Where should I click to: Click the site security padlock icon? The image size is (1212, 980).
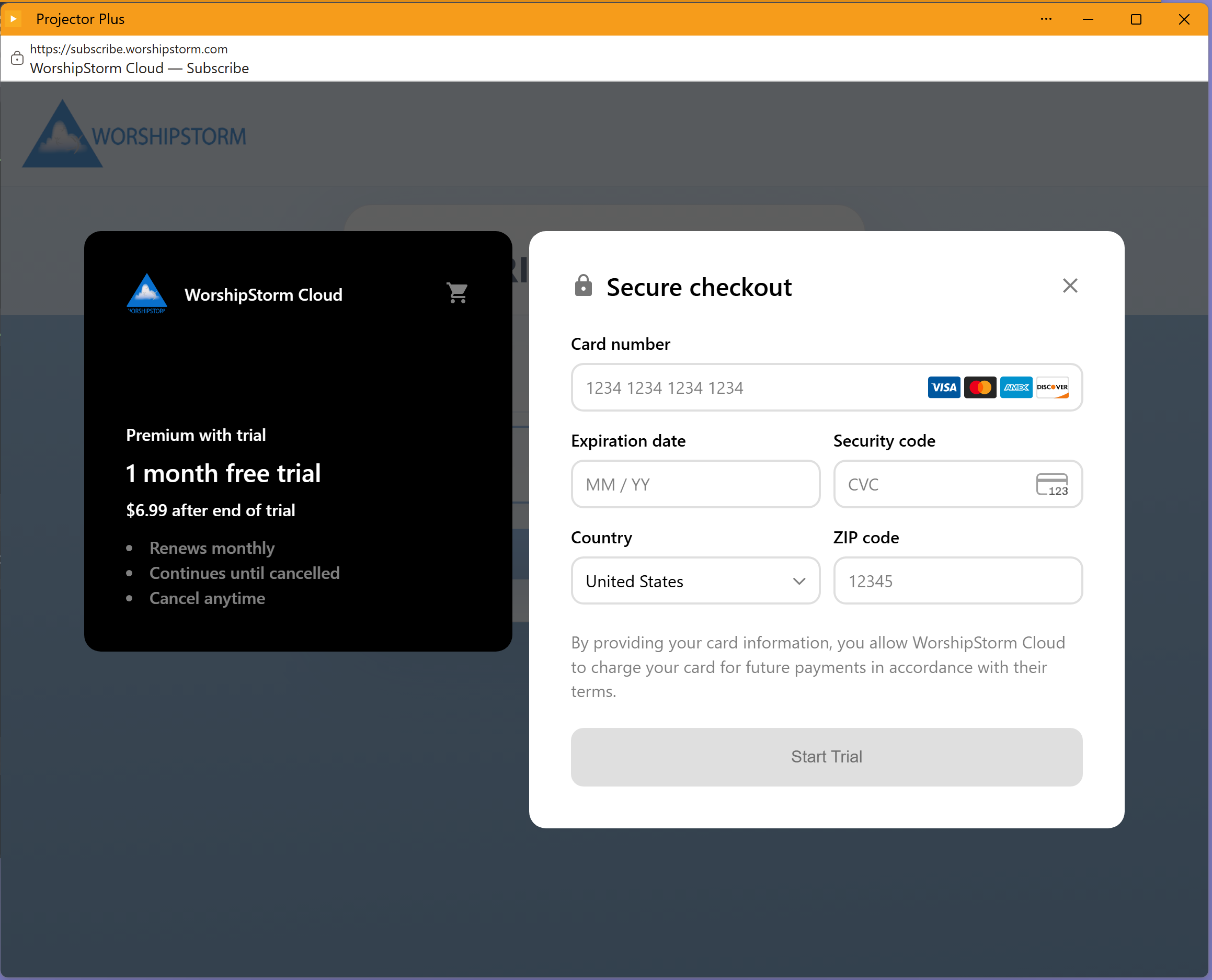[17, 58]
